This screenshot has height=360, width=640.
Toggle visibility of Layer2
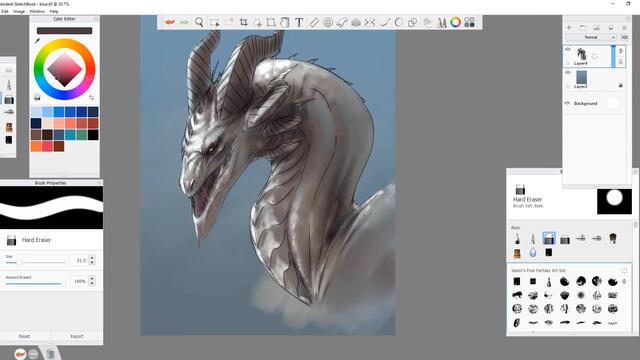click(568, 73)
